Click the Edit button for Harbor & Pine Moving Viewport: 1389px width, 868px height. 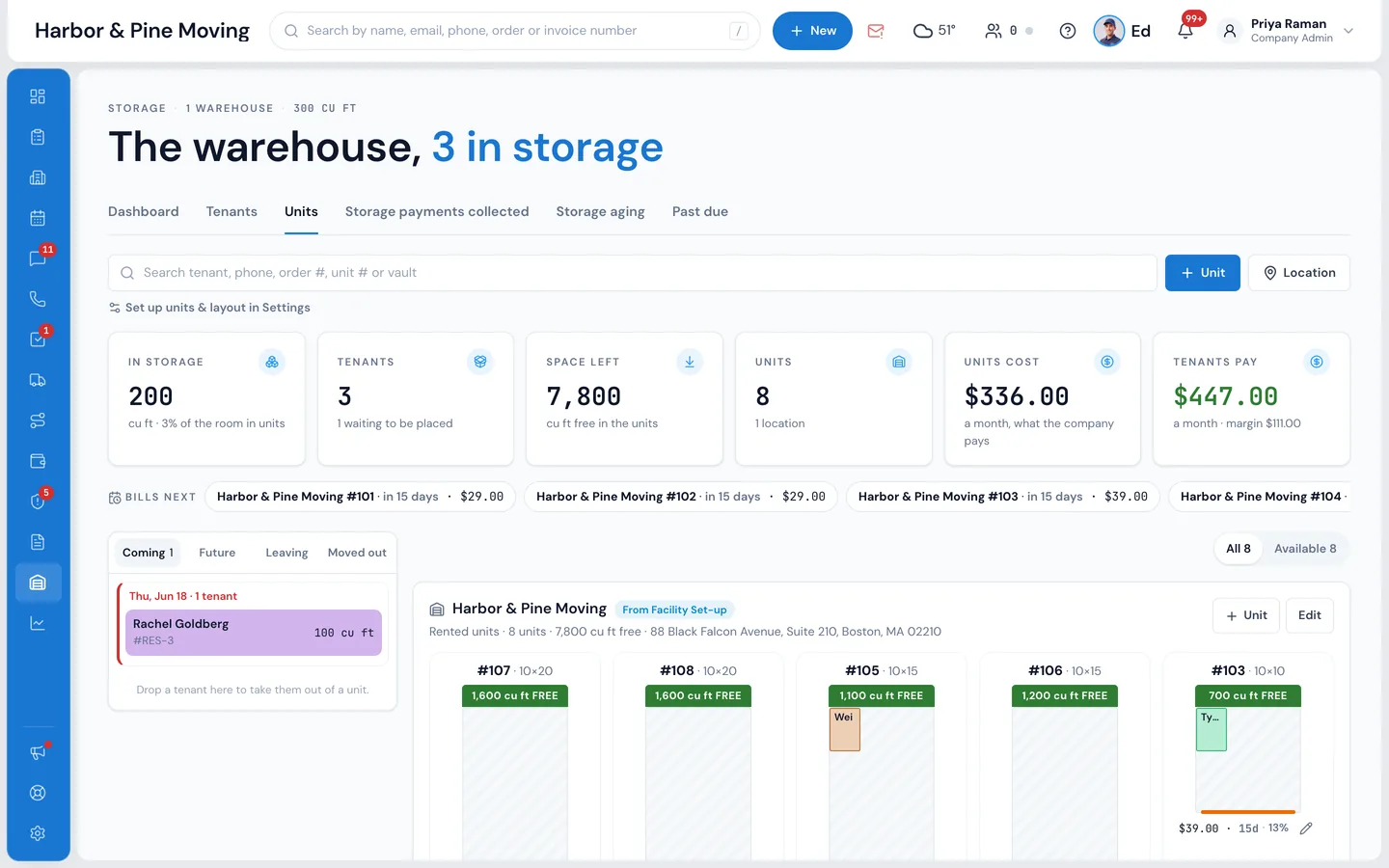coord(1310,615)
